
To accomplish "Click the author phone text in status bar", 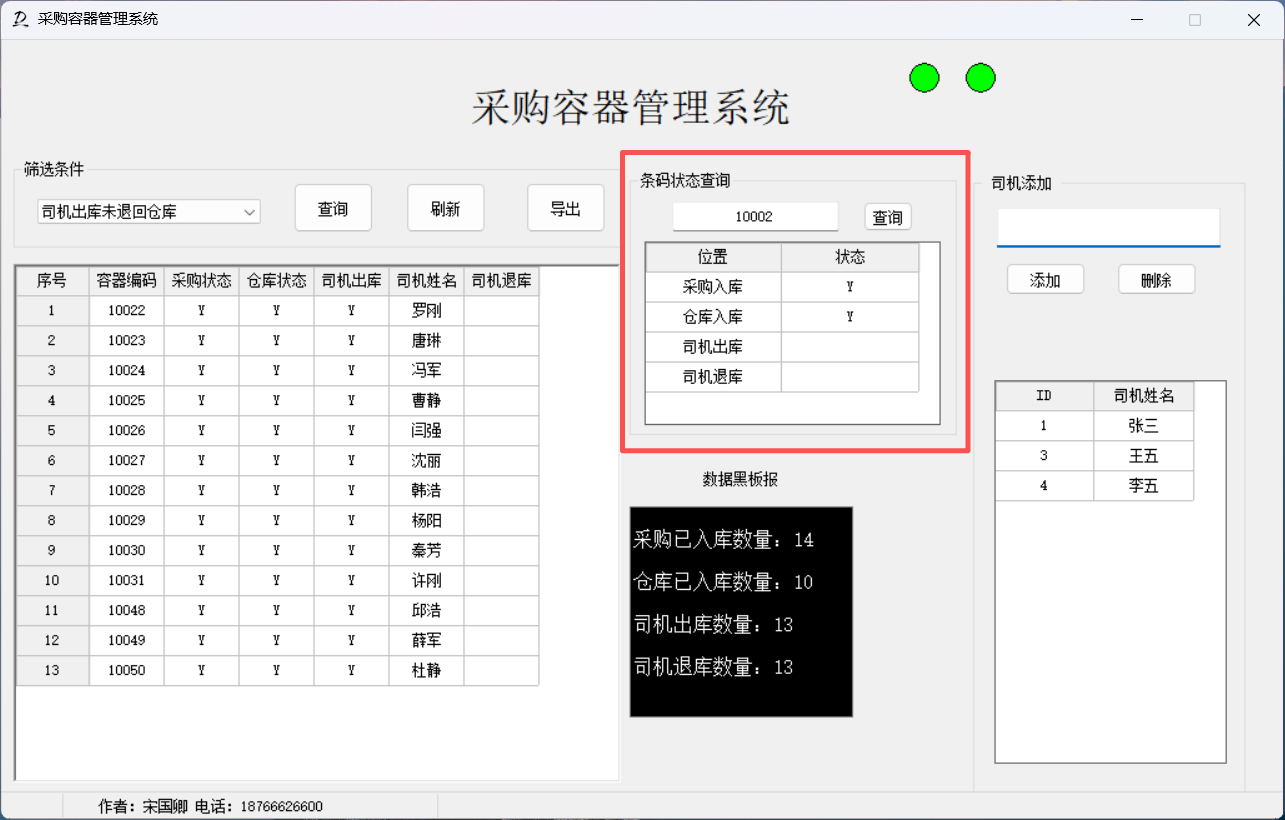I will click(x=210, y=806).
